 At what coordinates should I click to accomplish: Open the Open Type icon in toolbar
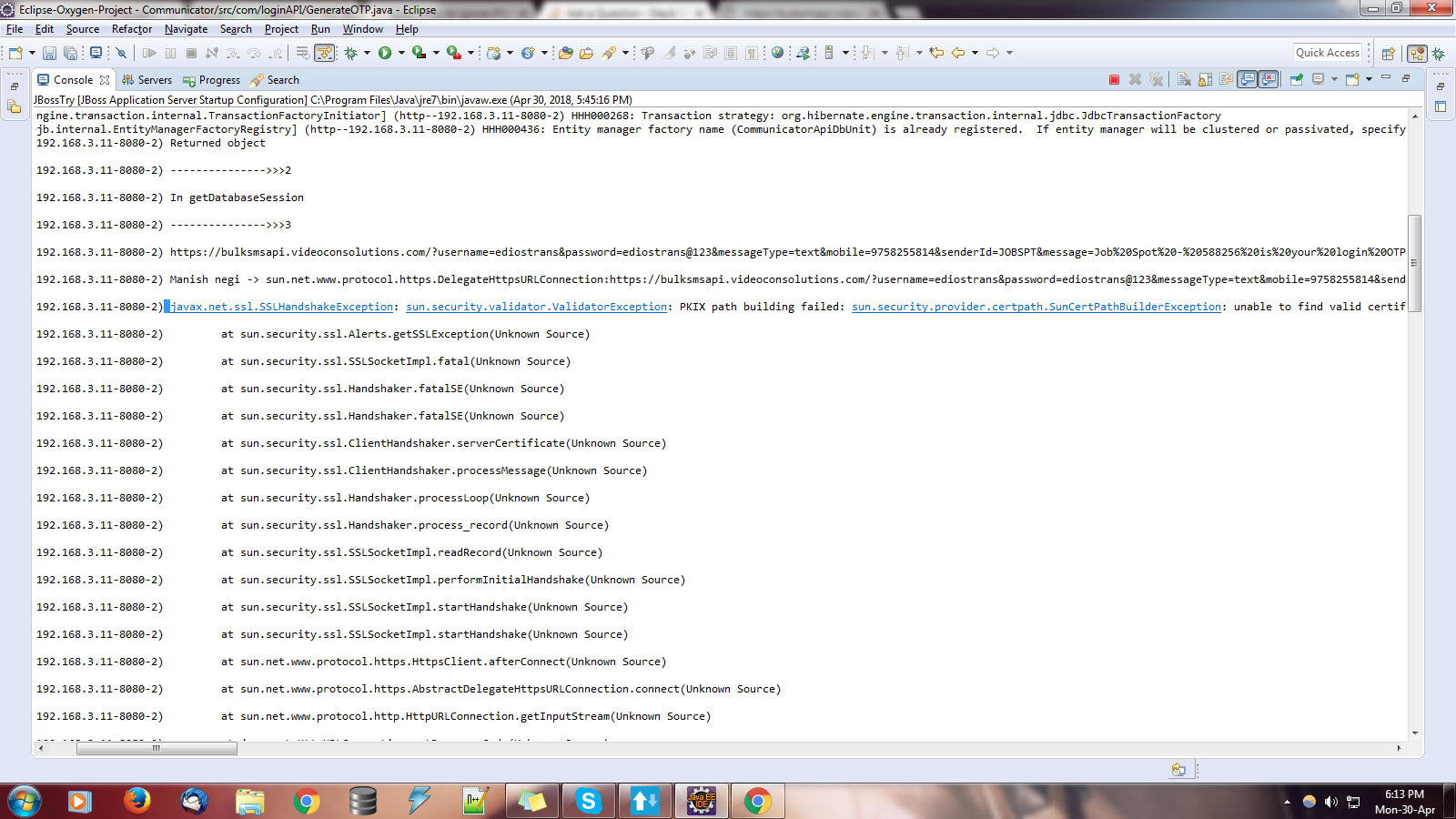[565, 53]
